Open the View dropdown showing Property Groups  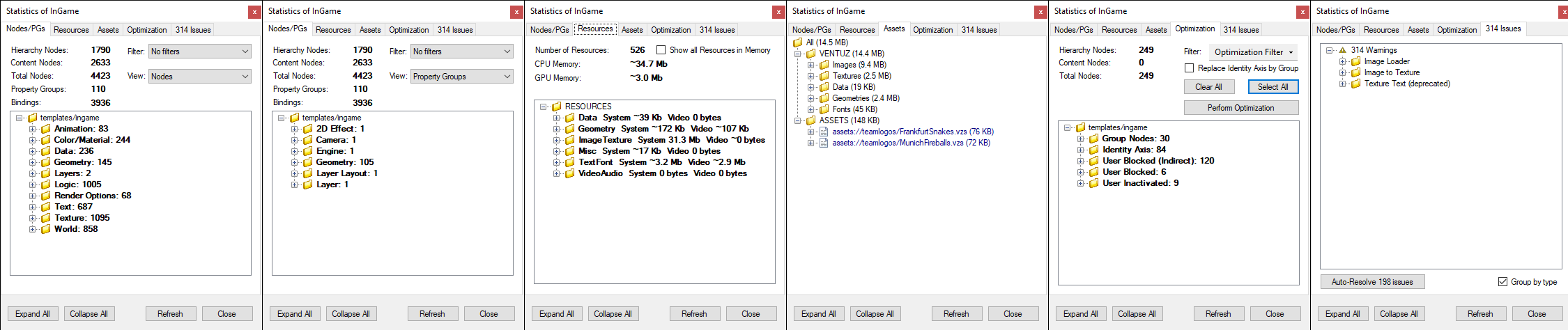coord(461,77)
